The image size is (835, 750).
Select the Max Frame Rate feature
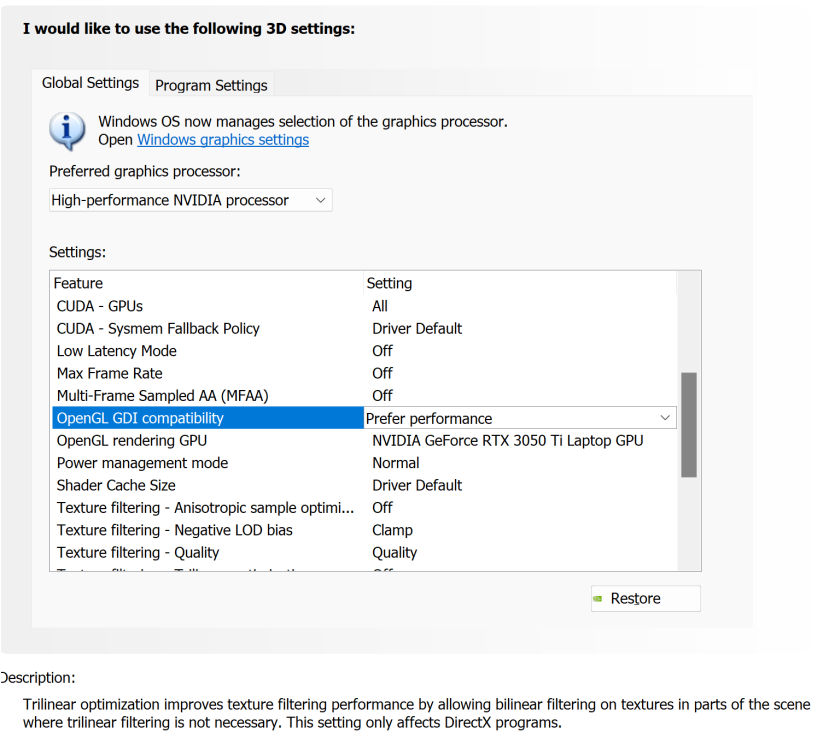point(110,373)
